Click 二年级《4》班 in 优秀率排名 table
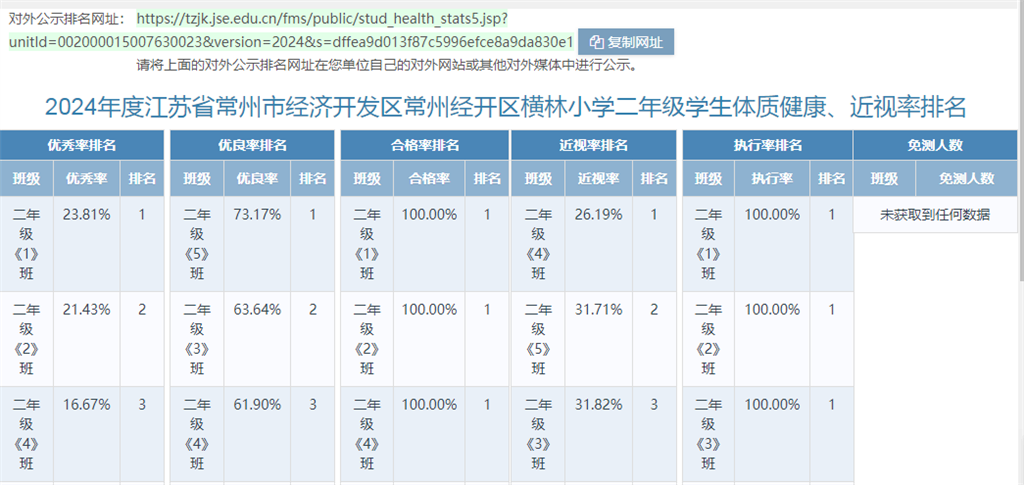The height and width of the screenshot is (485, 1024). tap(27, 434)
